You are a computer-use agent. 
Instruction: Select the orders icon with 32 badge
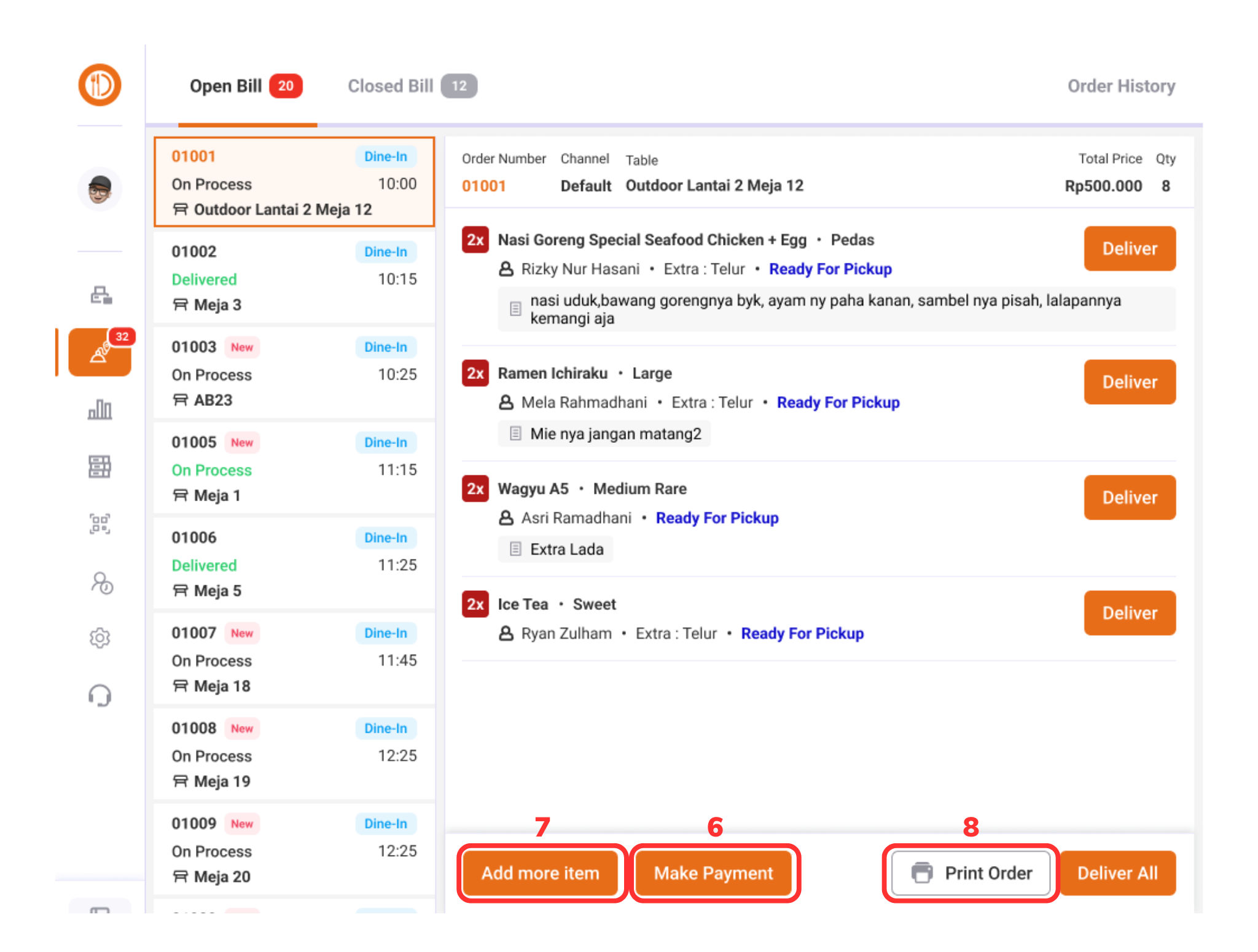[100, 352]
